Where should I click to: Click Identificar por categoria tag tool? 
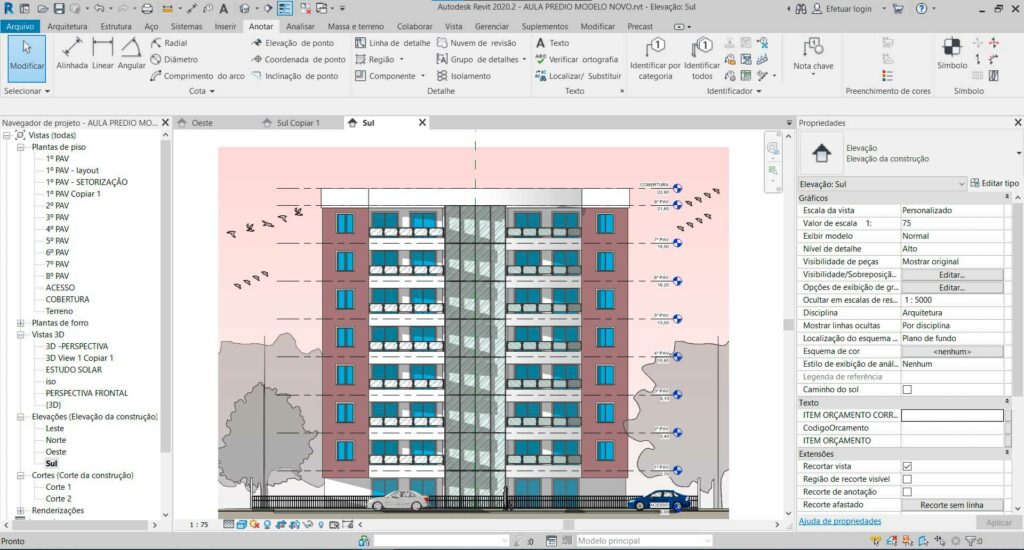coord(655,59)
